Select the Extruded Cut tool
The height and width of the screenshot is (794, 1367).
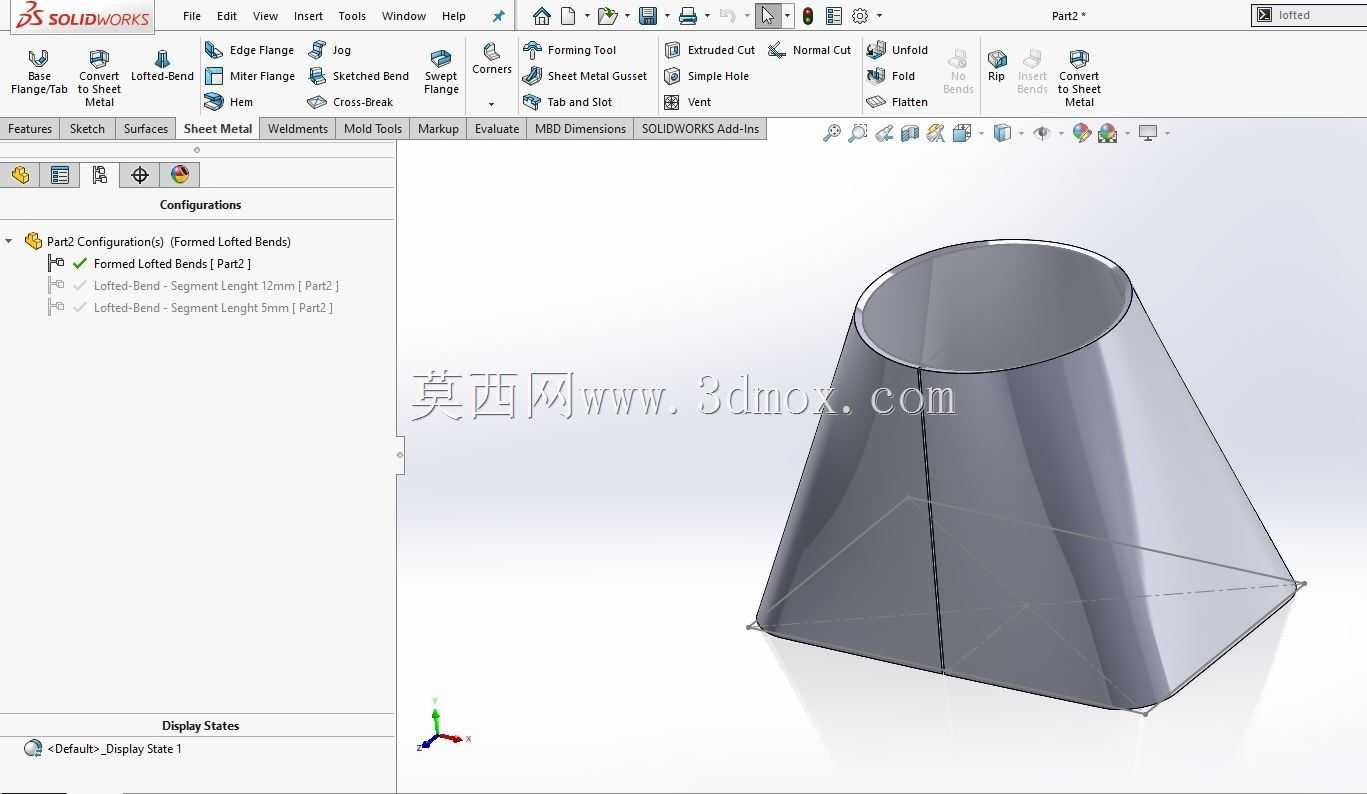tap(710, 50)
